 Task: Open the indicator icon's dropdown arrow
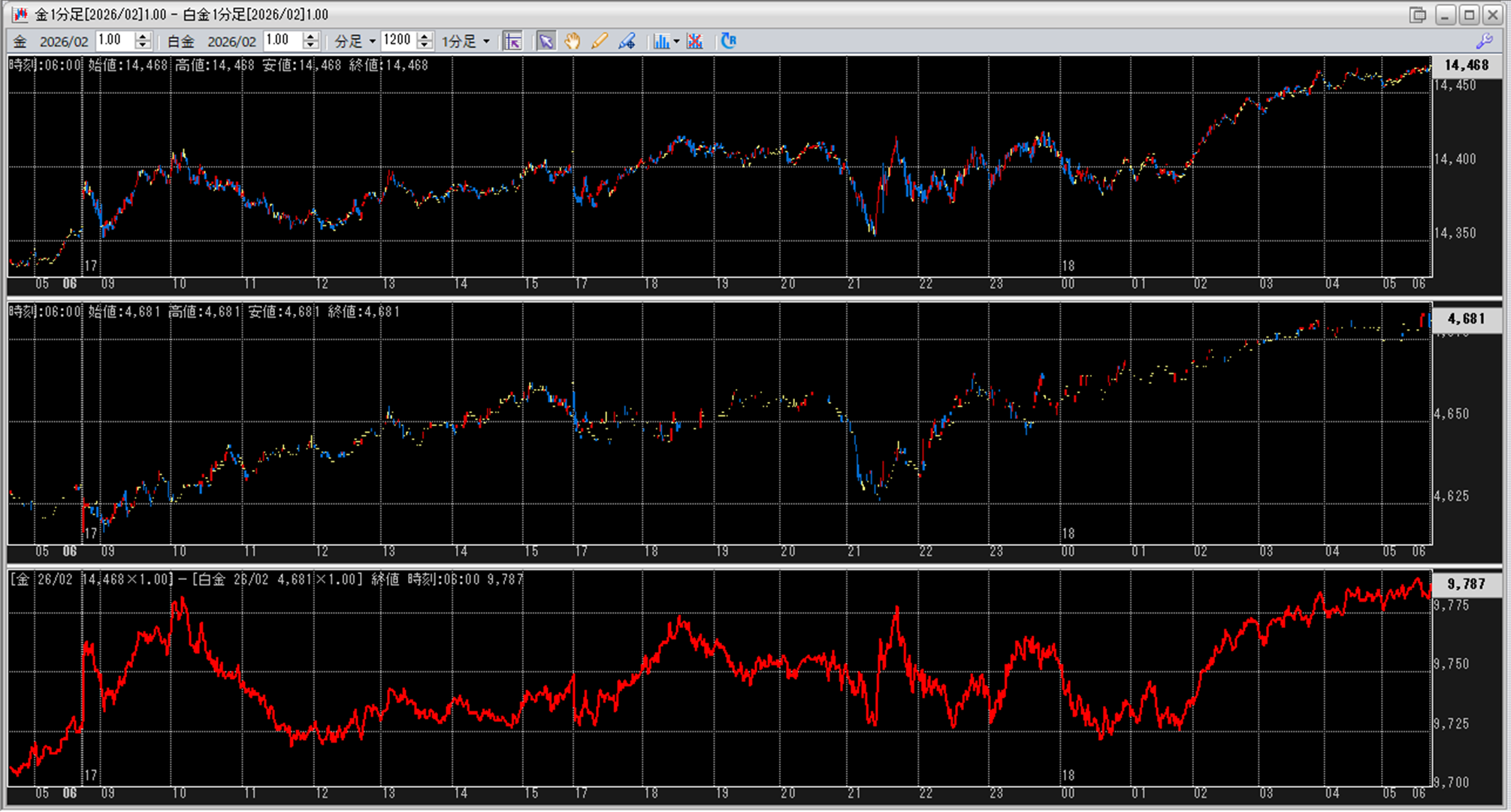[x=676, y=41]
